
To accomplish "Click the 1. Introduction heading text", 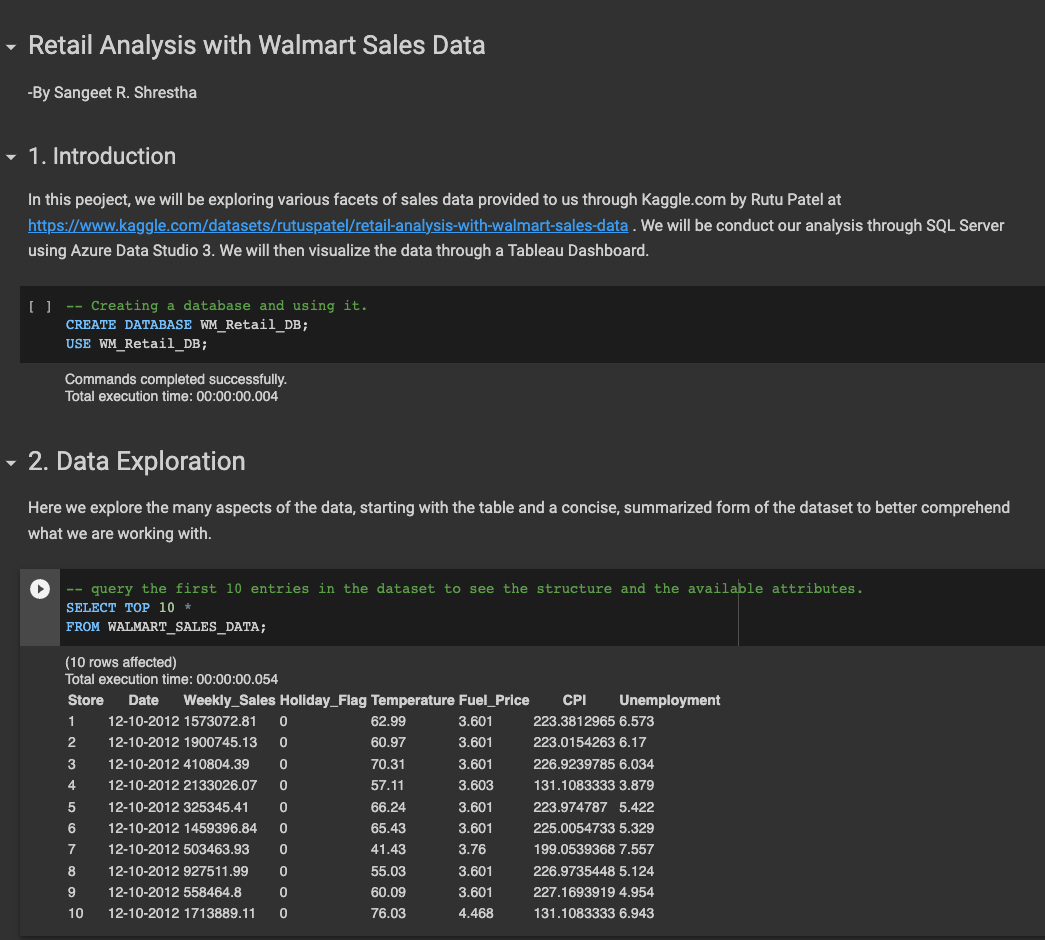I will tap(102, 156).
